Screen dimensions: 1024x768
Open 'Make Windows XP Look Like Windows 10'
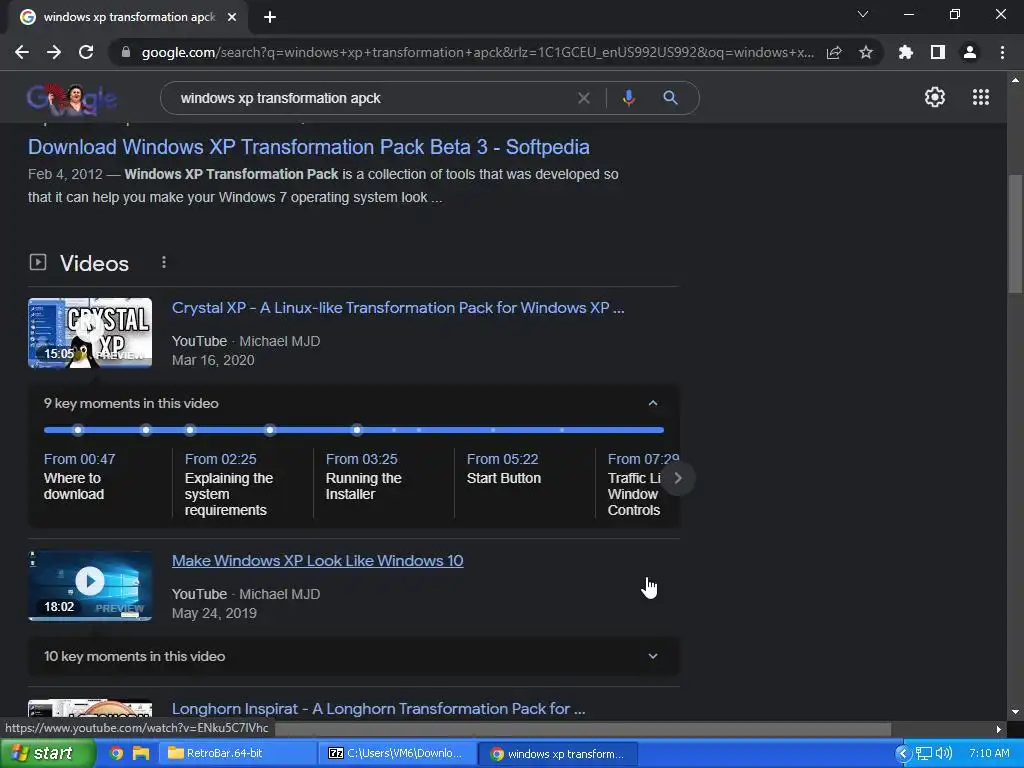[317, 561]
